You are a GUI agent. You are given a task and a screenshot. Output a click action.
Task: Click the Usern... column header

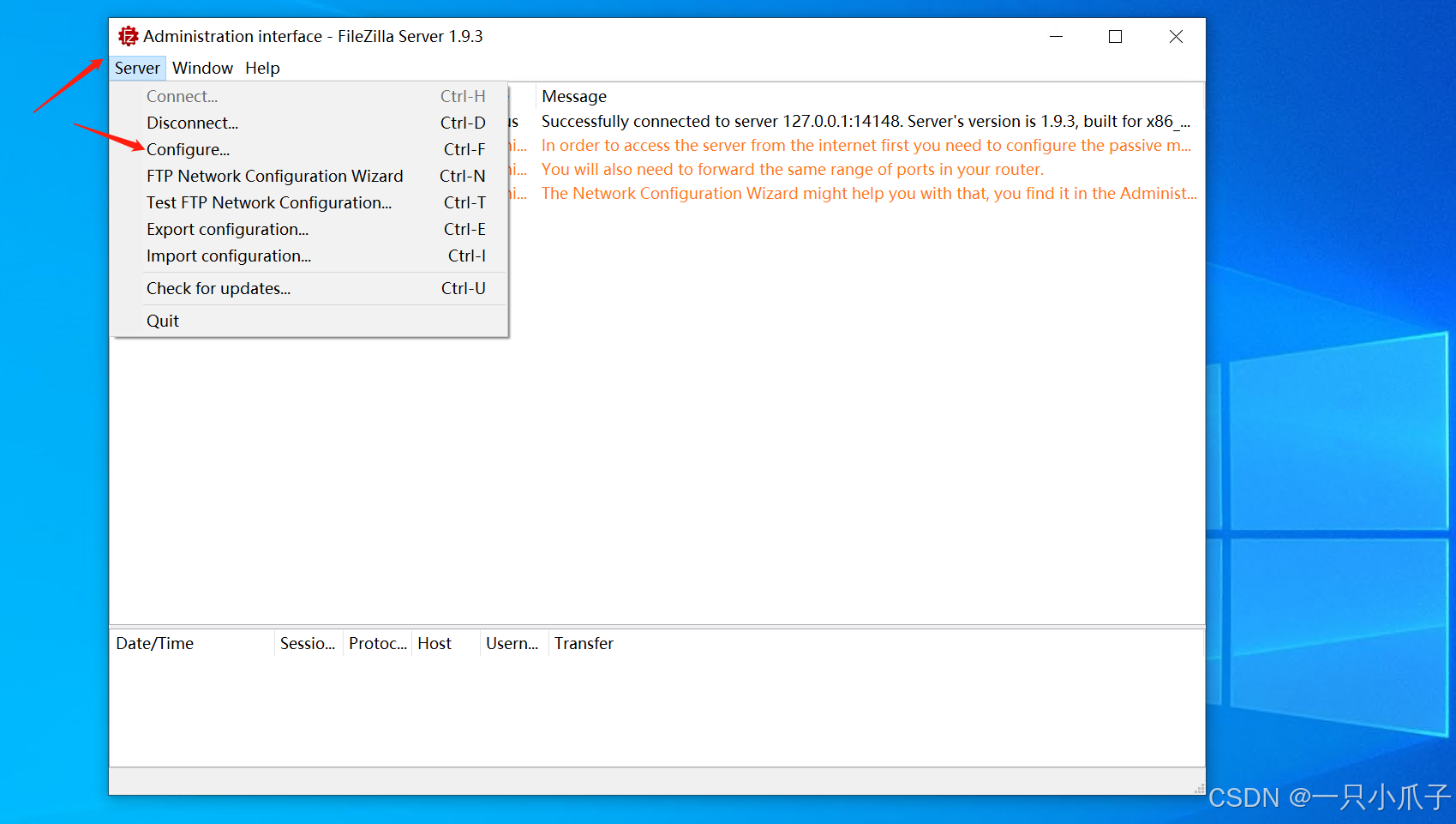tap(514, 643)
